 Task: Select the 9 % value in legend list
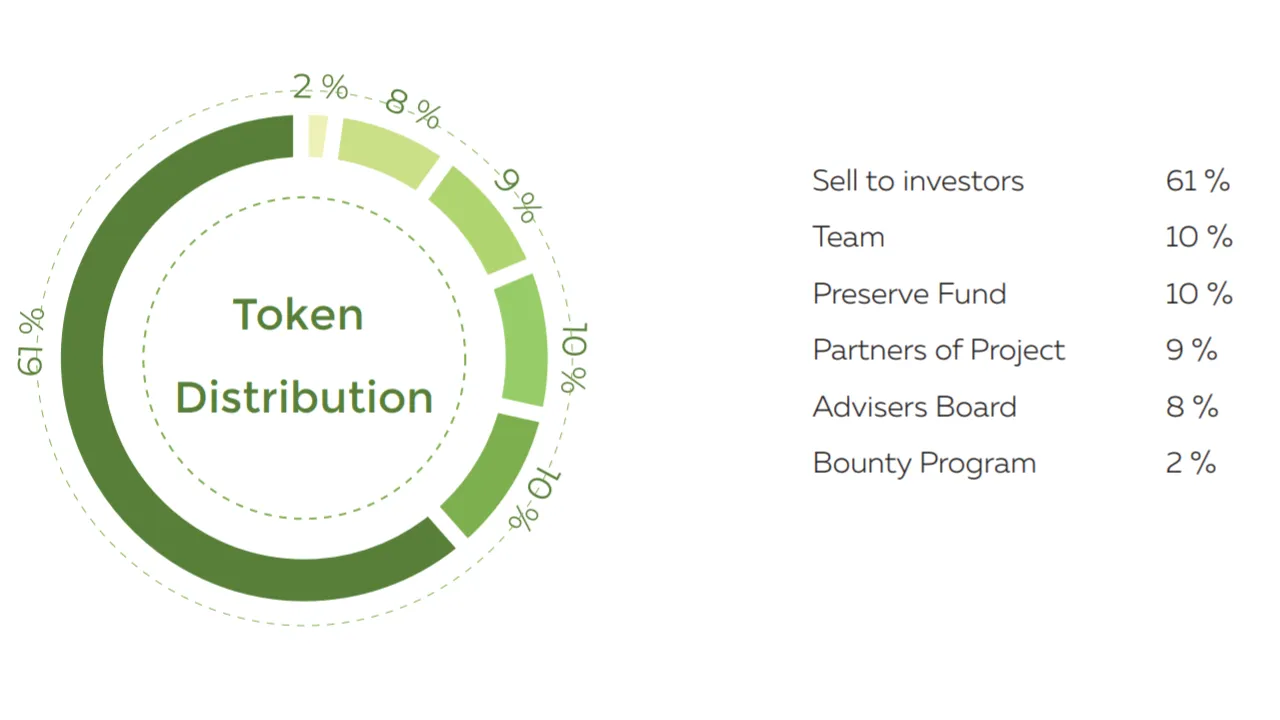(1192, 350)
